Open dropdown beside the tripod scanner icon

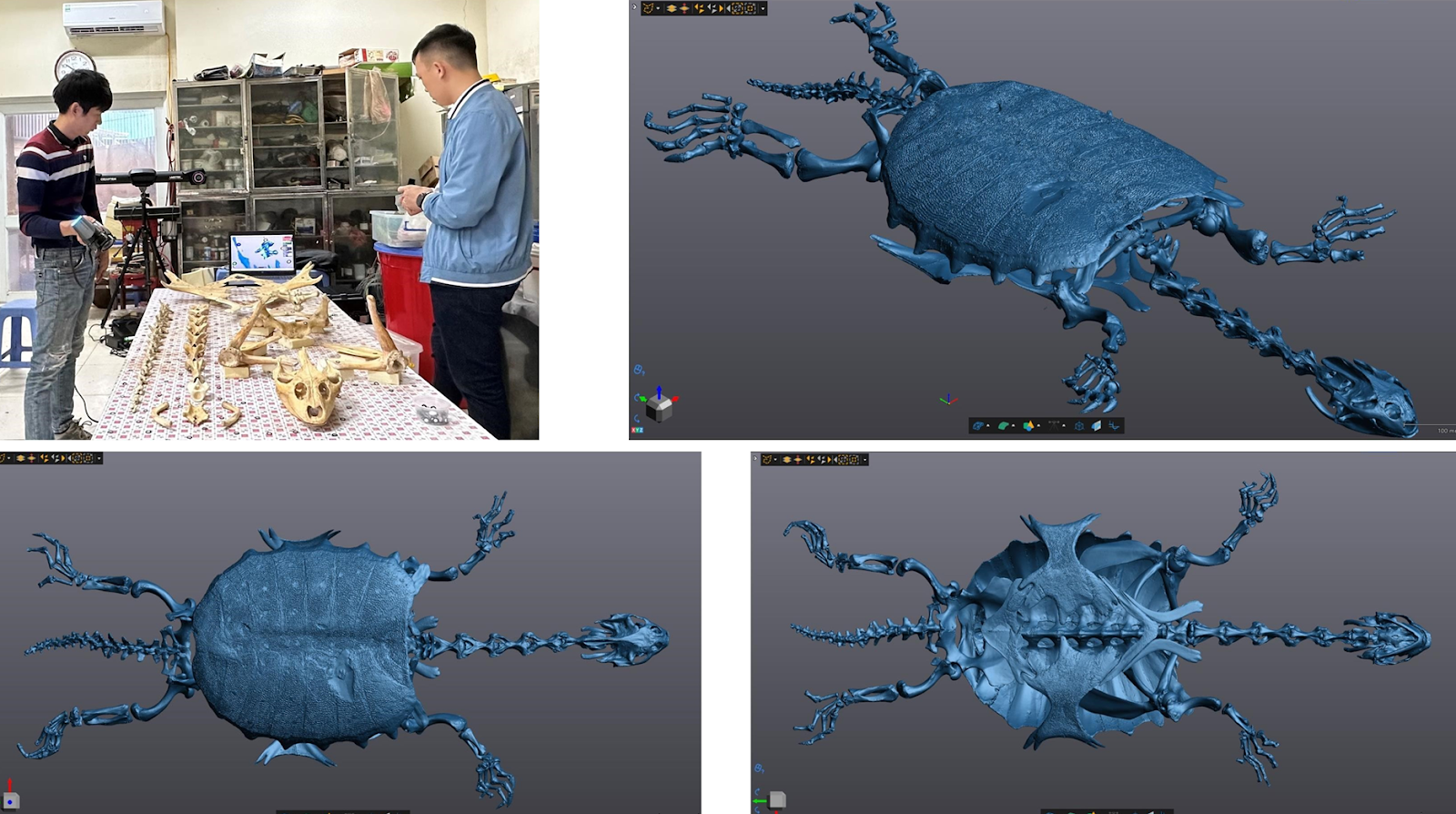point(1064,426)
